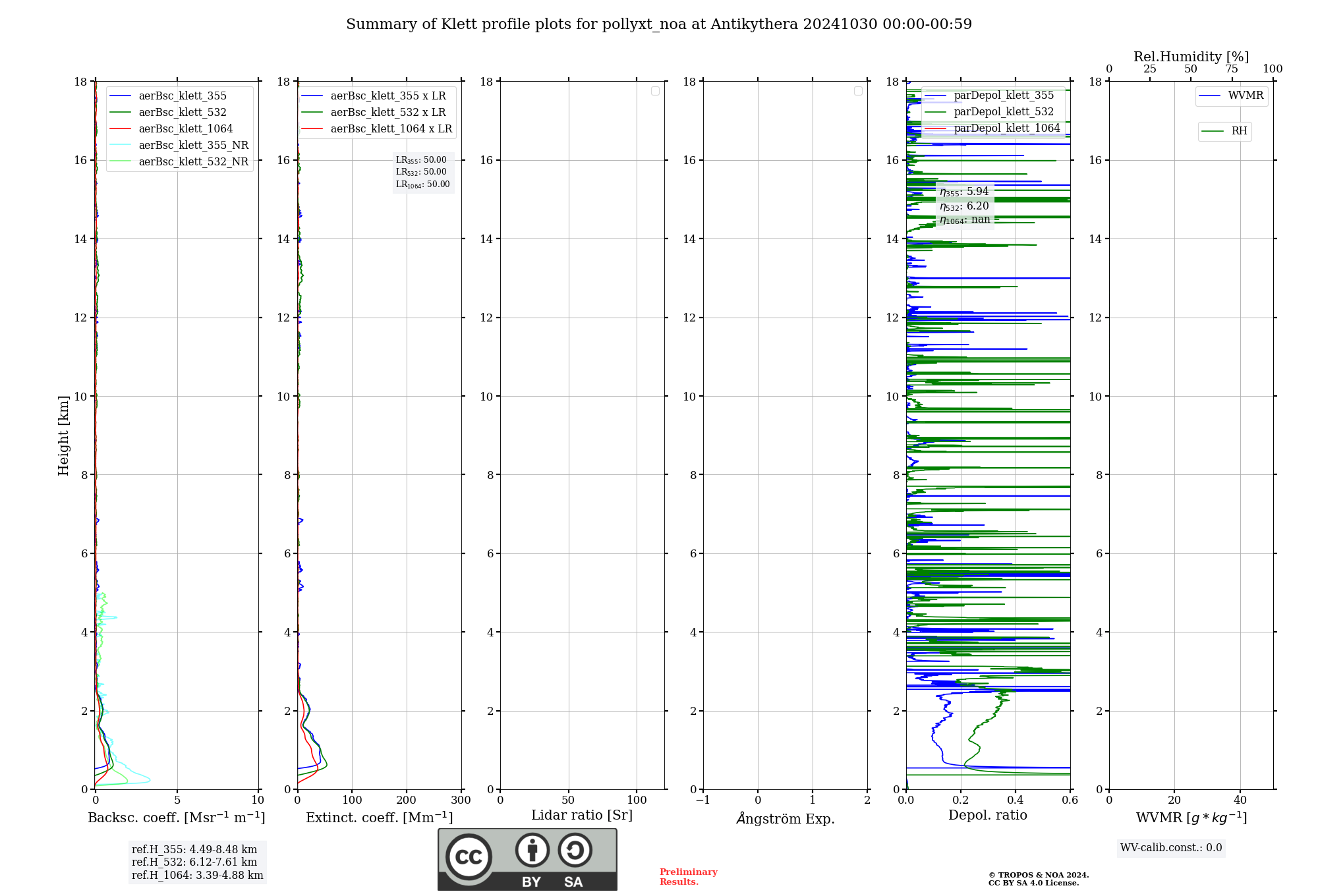This screenshot has width=1318, height=896.
Task: Click the light green line sample for aerBsc_klett_532_NR
Action: coord(121,162)
